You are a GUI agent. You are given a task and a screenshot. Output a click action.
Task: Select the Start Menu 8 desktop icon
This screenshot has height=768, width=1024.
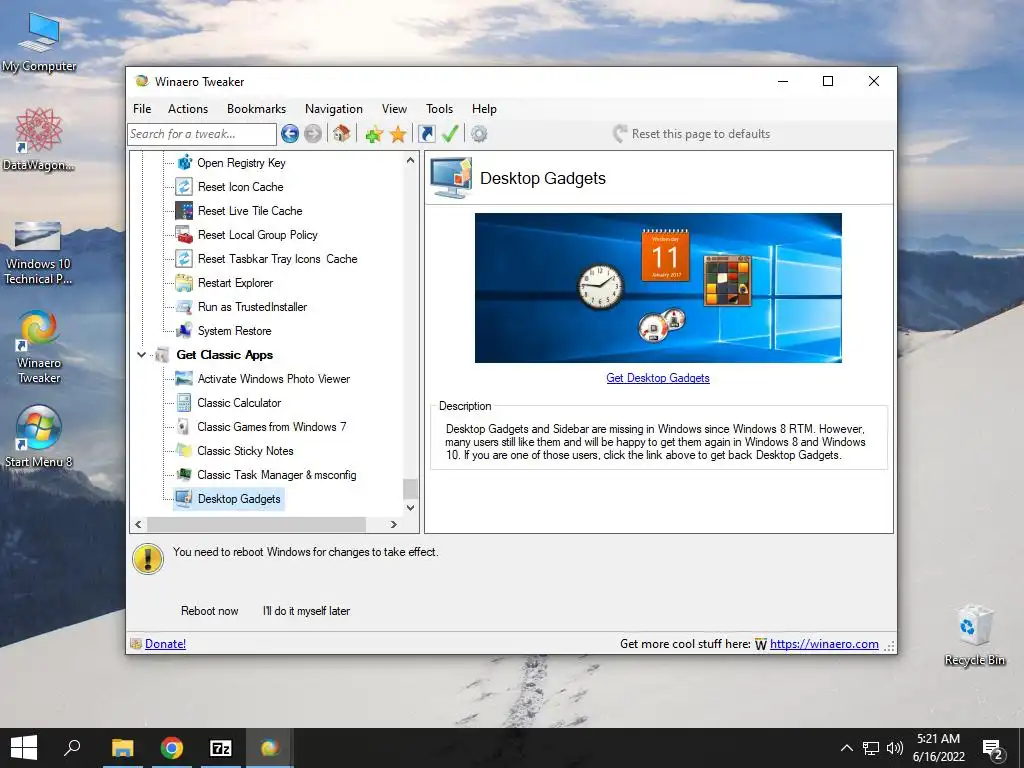[39, 436]
